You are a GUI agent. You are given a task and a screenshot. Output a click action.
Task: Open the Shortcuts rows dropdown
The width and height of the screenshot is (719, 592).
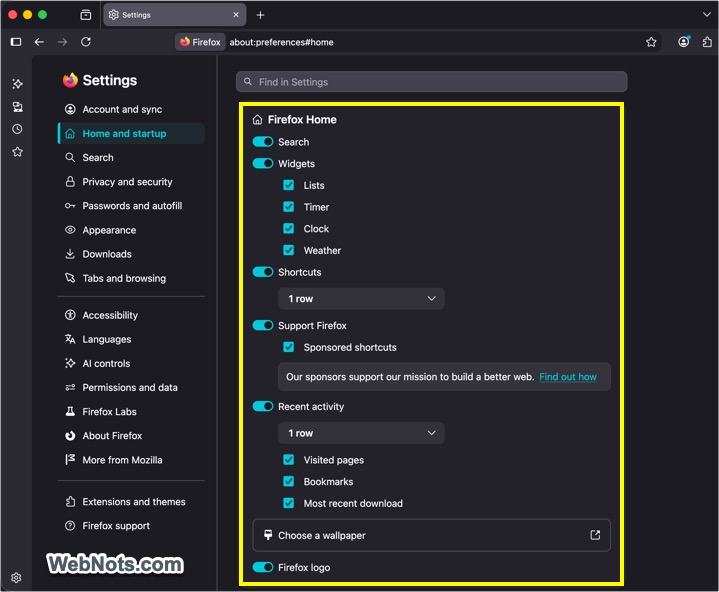361,299
